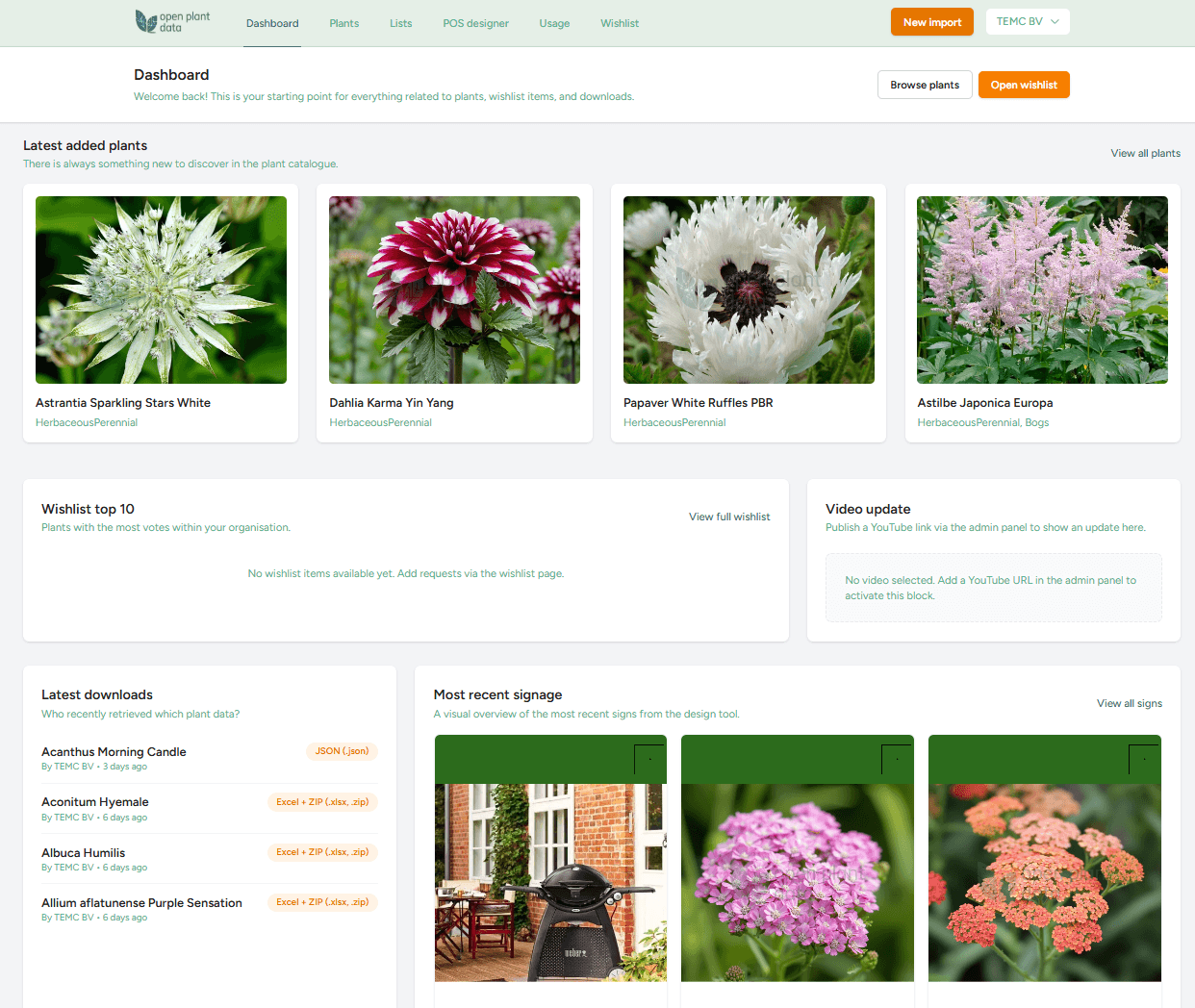This screenshot has height=1008, width=1195.
Task: Open the sign with pink flower cluster
Action: coord(798,870)
